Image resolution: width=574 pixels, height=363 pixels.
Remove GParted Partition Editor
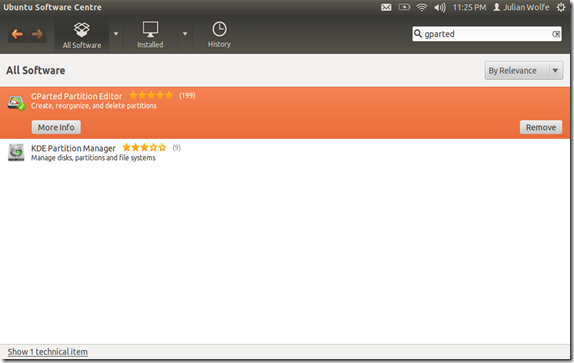[541, 127]
